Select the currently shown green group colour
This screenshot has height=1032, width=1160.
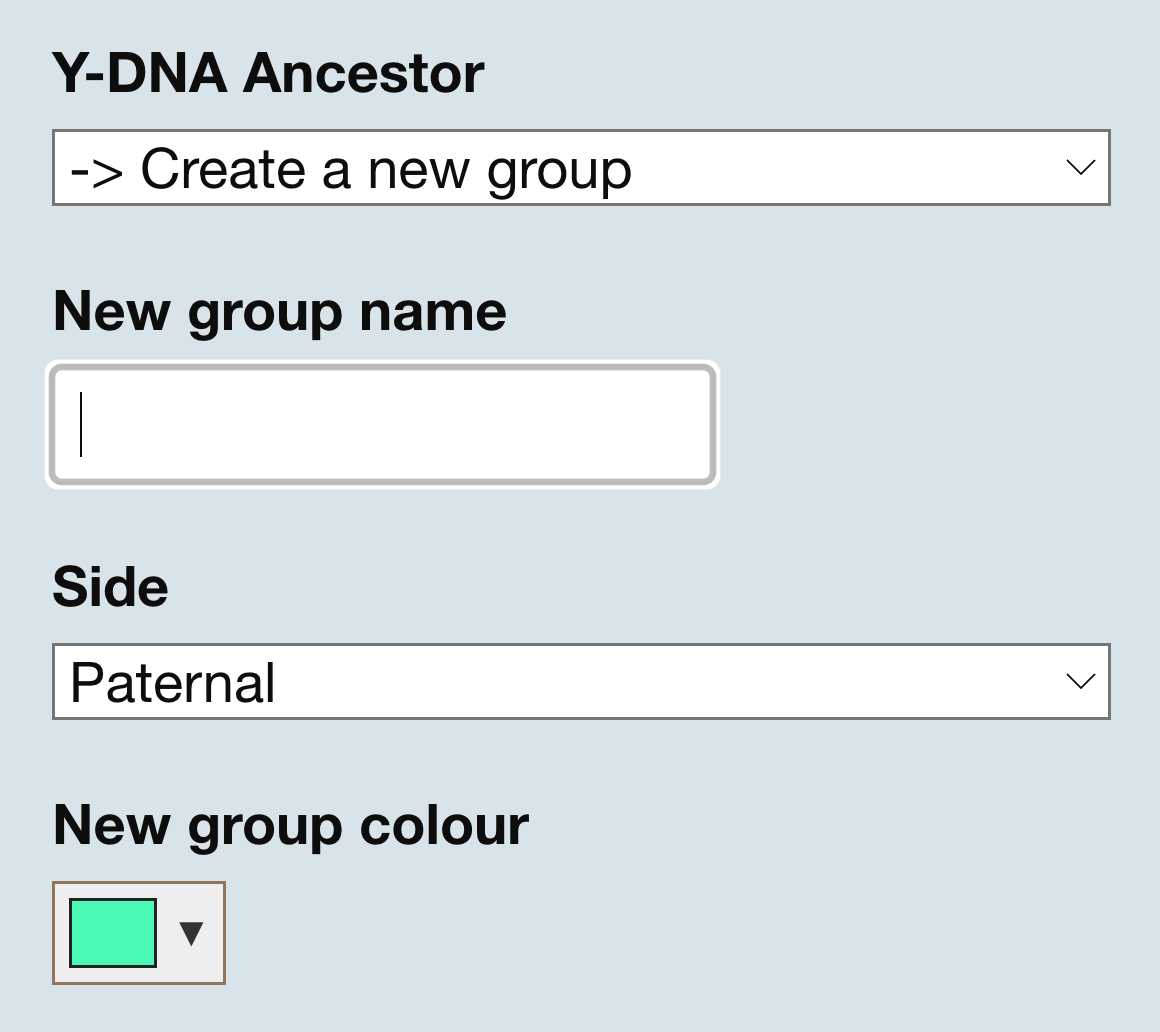111,933
